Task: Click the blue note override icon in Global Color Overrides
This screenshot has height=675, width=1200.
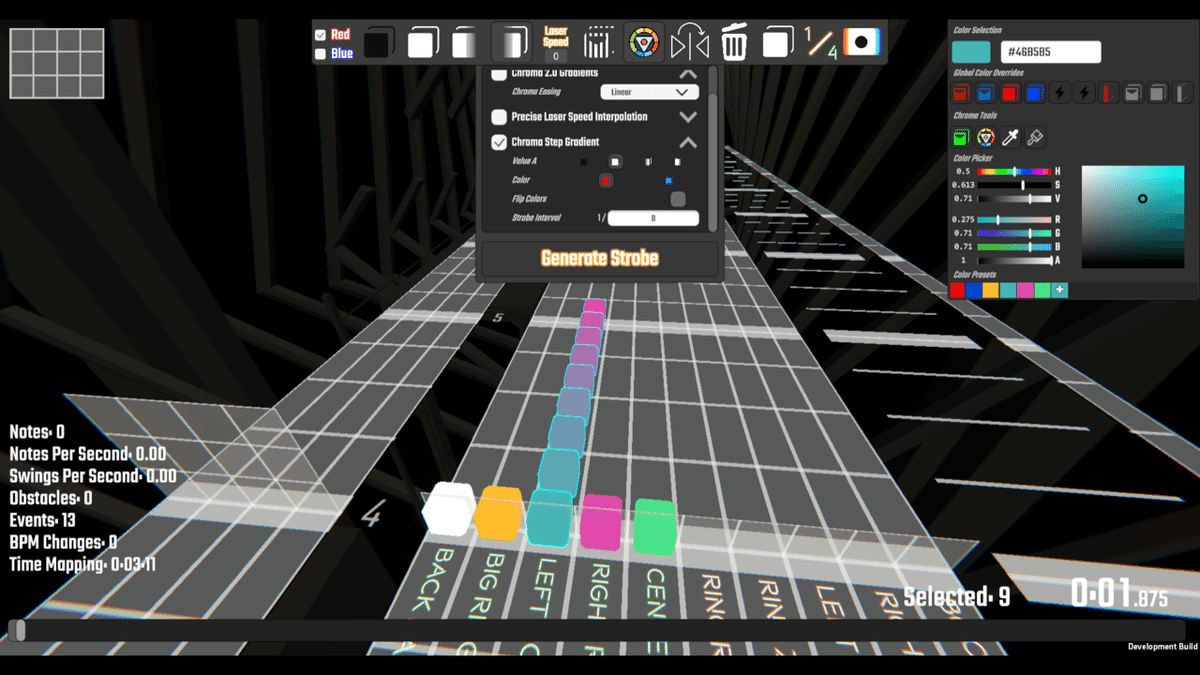Action: click(x=985, y=93)
